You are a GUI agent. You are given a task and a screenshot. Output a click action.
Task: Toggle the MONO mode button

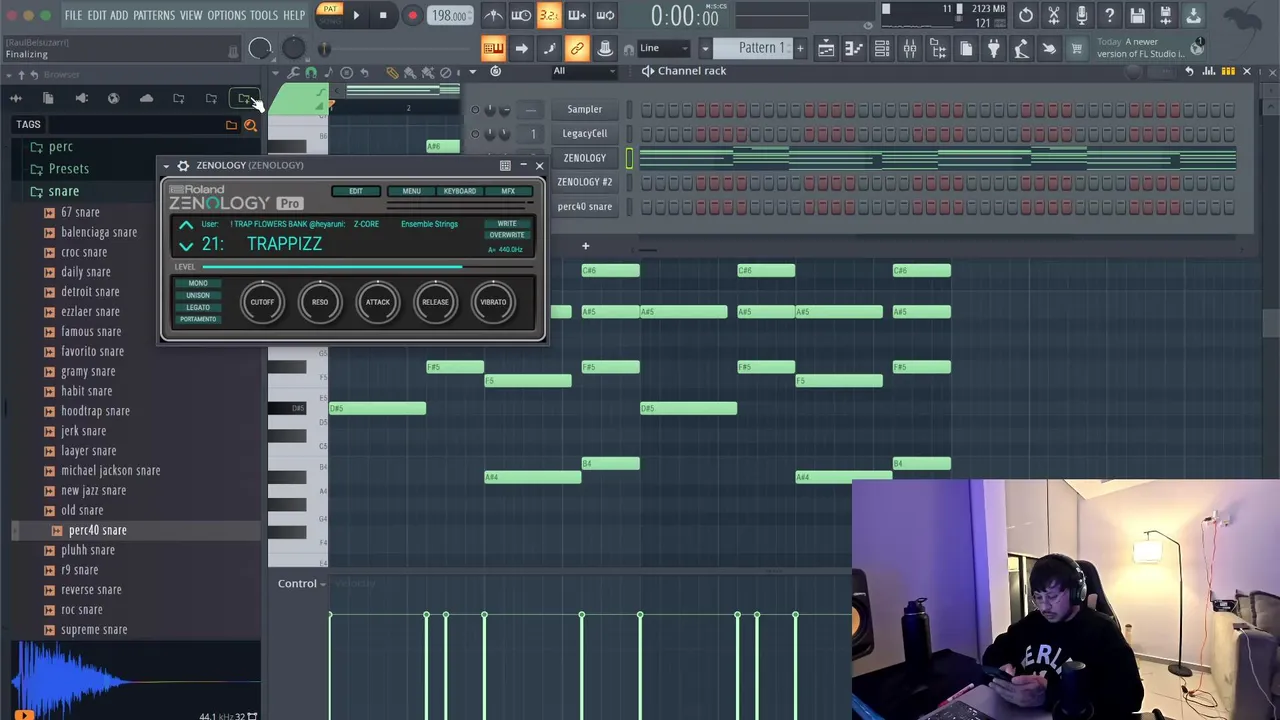click(198, 284)
